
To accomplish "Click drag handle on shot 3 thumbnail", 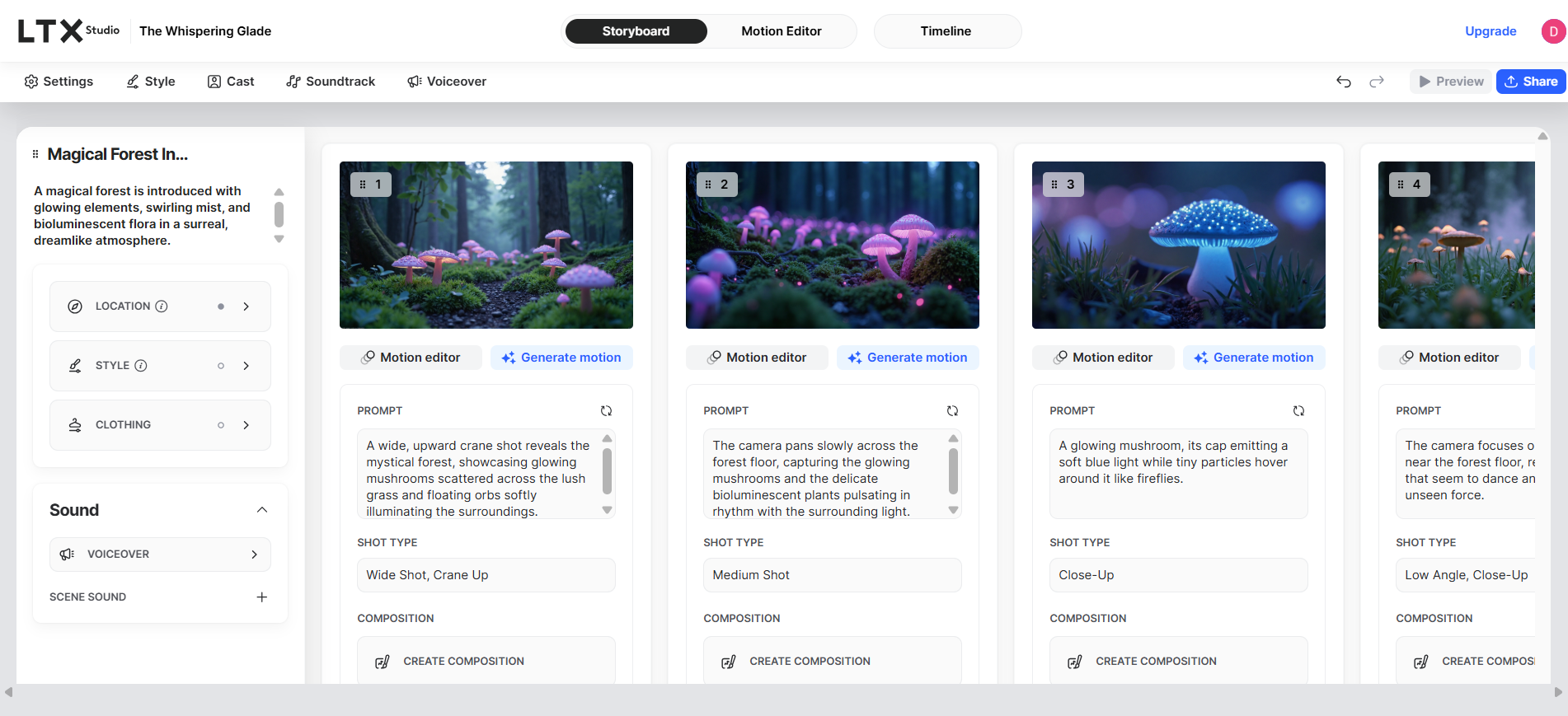I will 1055,185.
